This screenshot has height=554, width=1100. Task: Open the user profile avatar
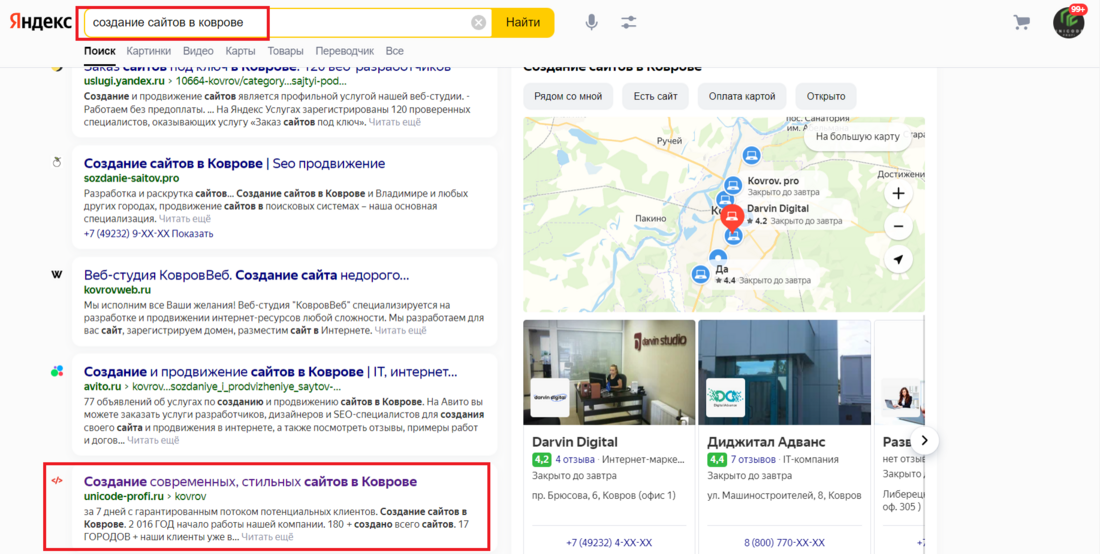(1068, 22)
